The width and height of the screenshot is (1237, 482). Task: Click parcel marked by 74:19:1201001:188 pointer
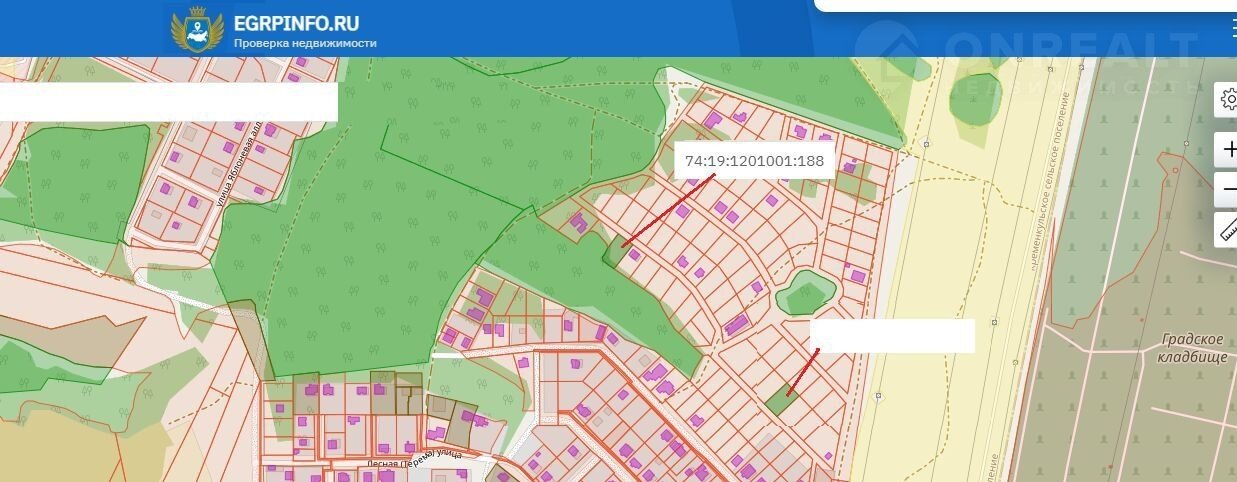615,251
